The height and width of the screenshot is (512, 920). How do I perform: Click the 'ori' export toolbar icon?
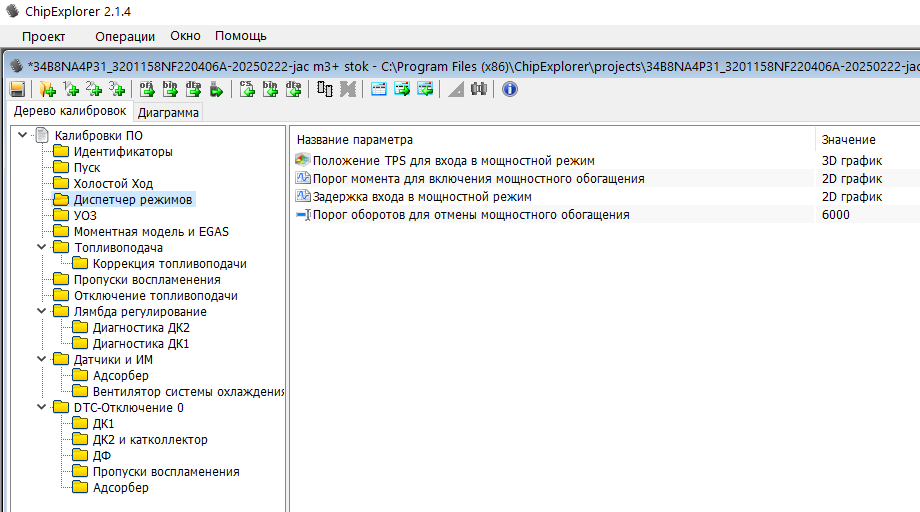147,89
